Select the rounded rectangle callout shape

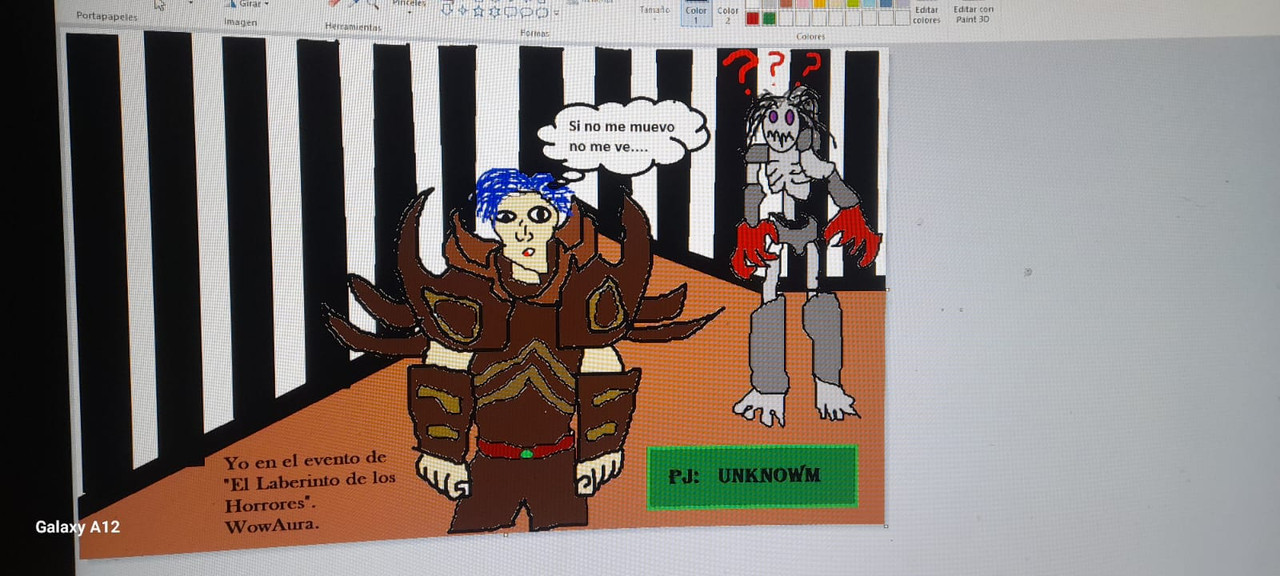510,12
